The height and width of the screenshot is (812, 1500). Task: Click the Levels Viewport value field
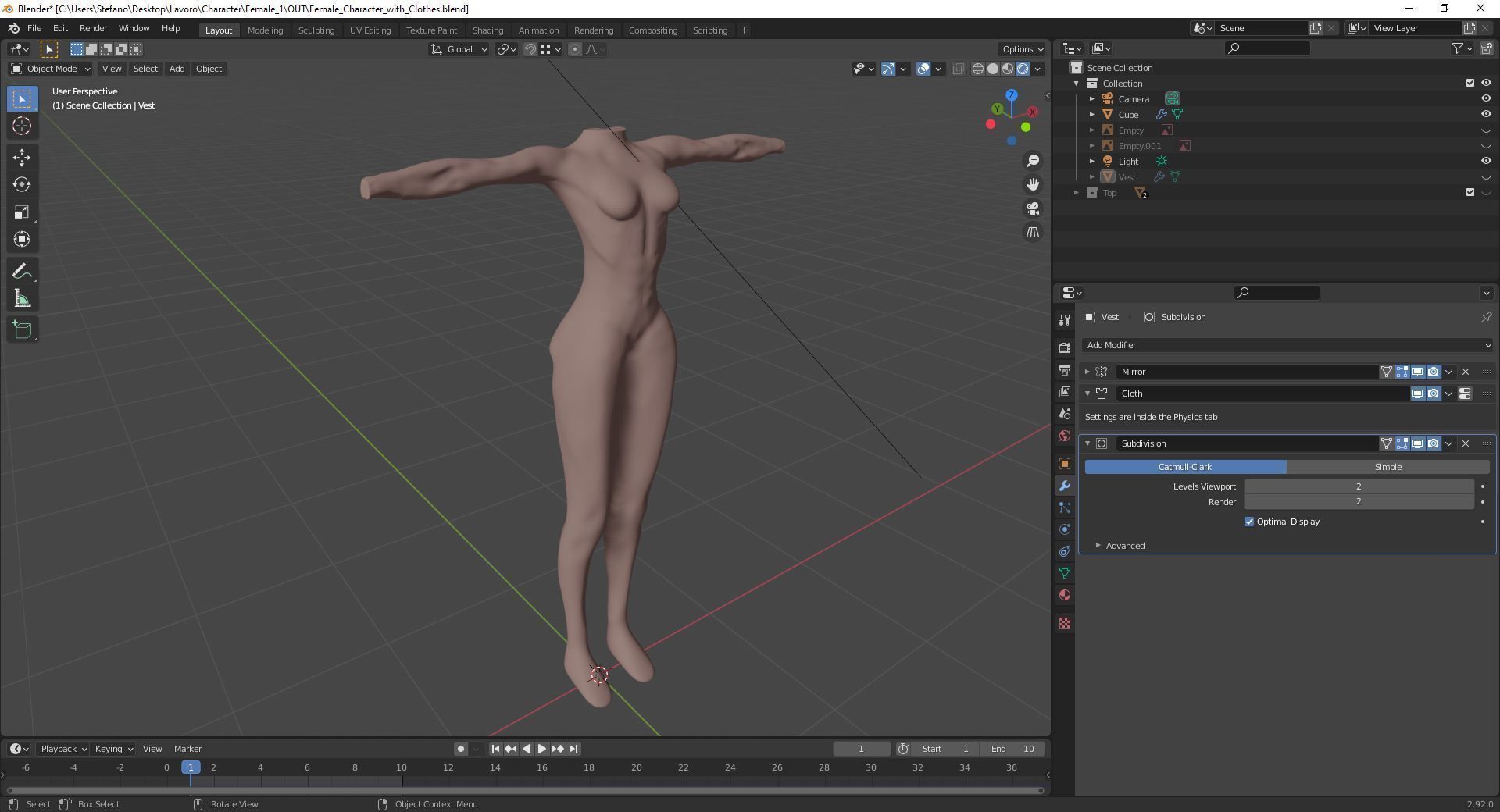(x=1358, y=486)
